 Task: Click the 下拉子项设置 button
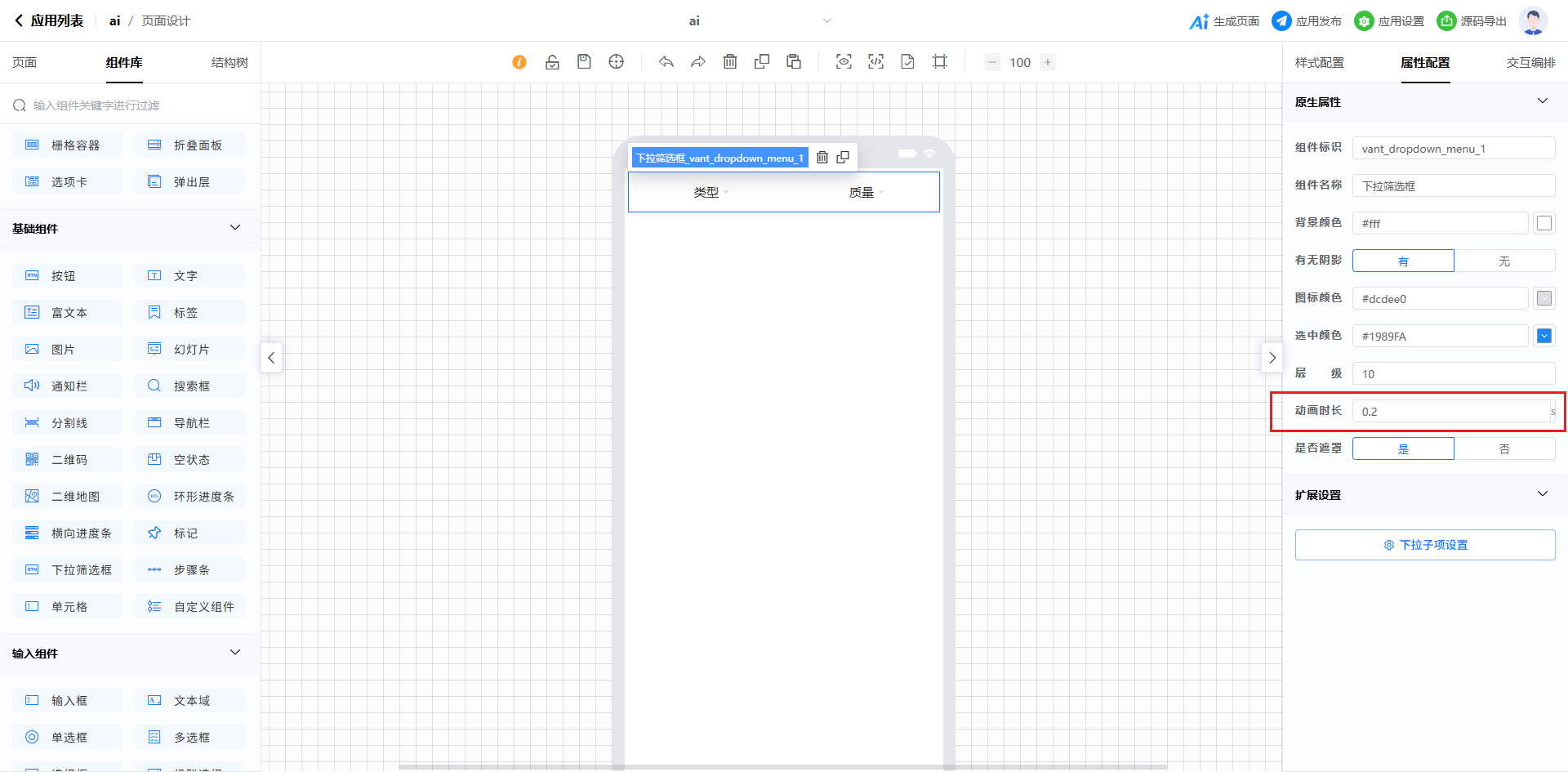pos(1425,545)
